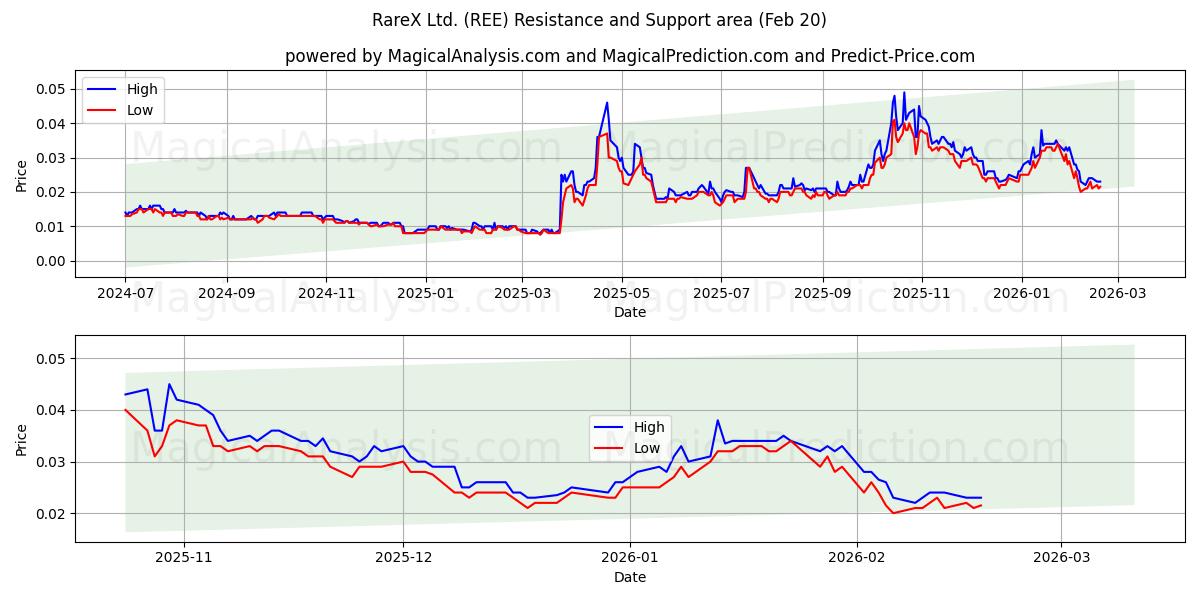Screen dimensions: 1200x600
Task: Click the '0.03' y-axis label on the top chart
Action: click(52, 158)
